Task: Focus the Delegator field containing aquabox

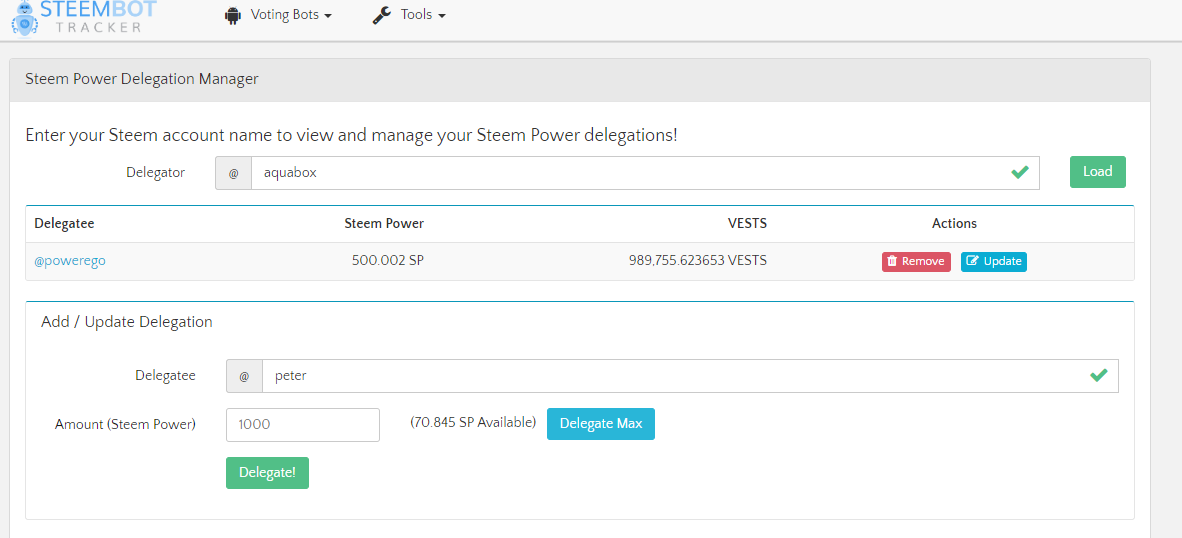Action: [x=645, y=173]
